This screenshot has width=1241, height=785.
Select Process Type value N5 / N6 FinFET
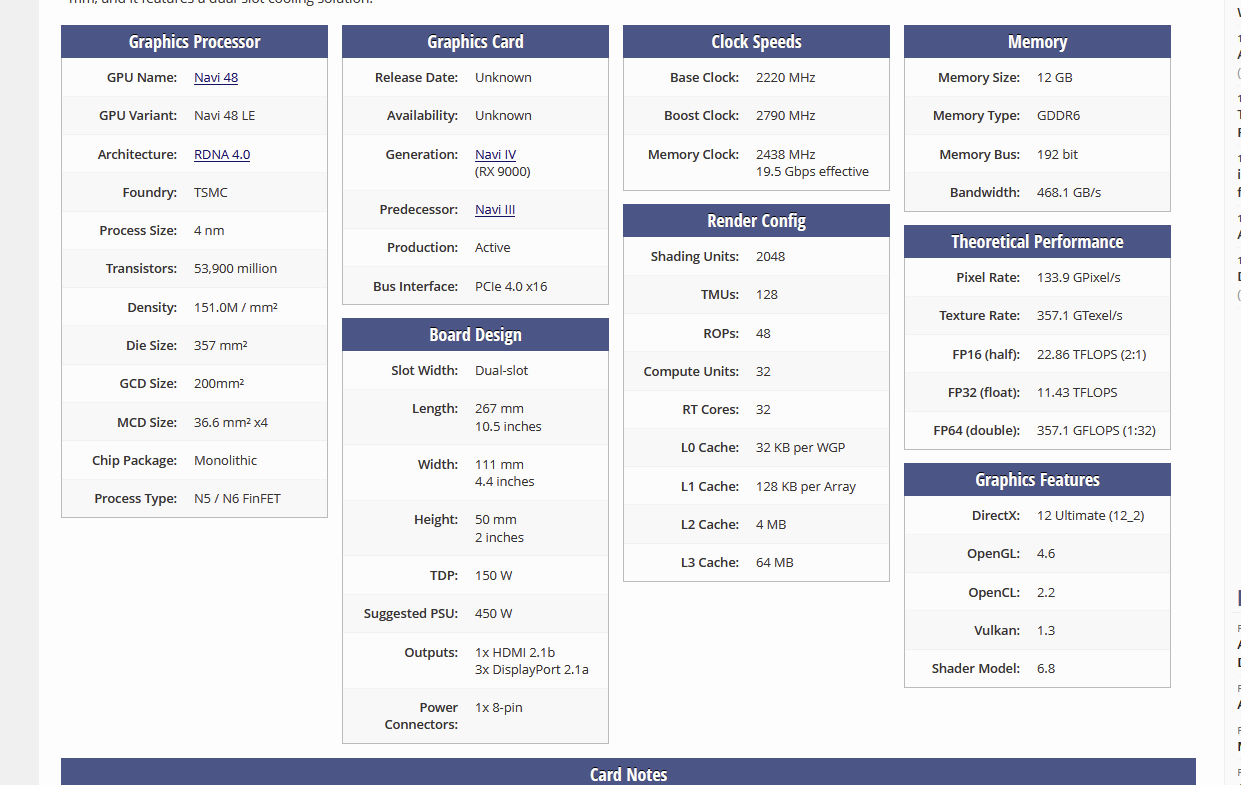238,498
